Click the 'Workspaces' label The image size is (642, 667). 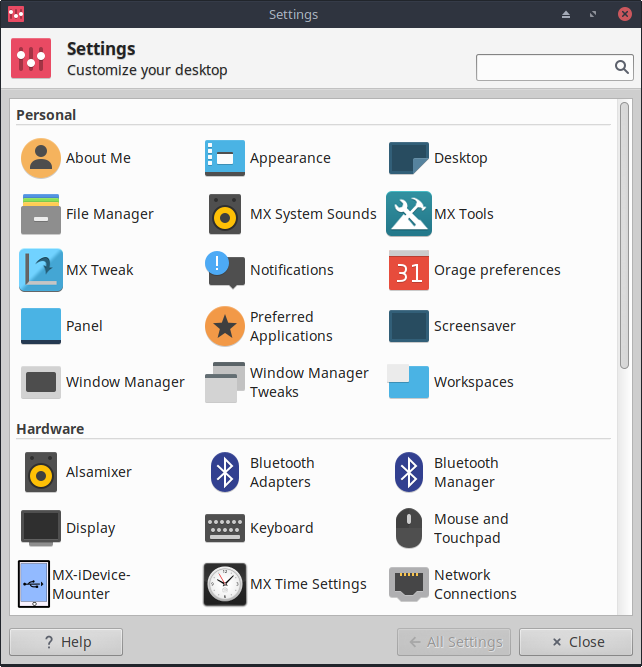tap(474, 382)
